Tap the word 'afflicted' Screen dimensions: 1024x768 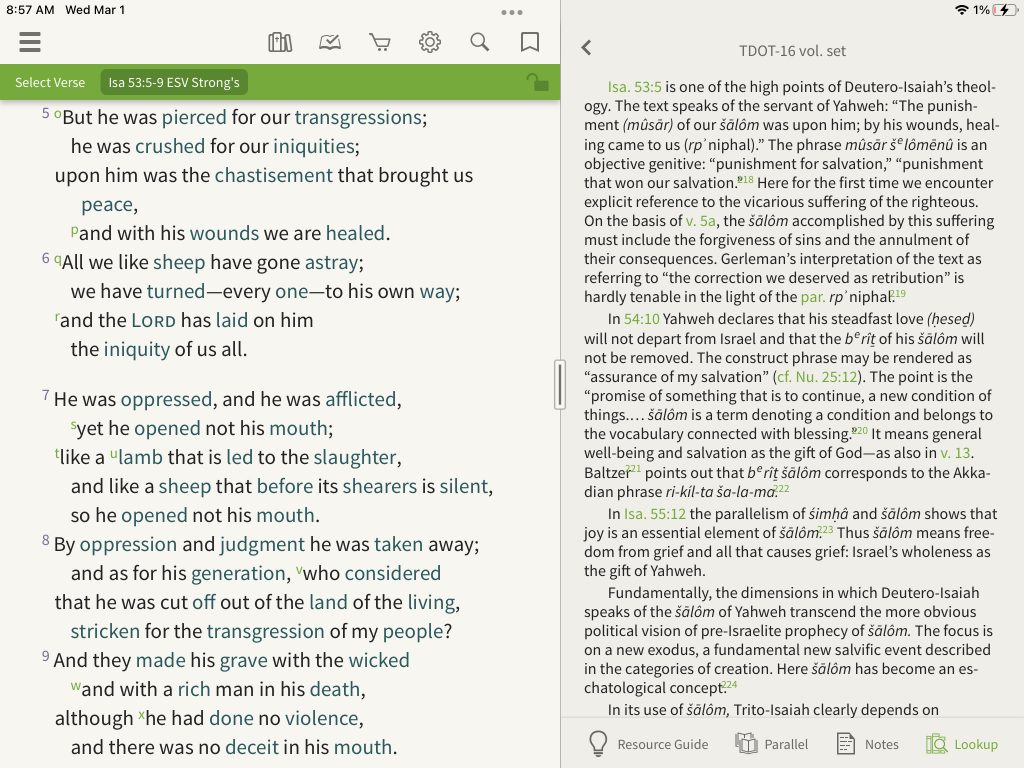(360, 399)
